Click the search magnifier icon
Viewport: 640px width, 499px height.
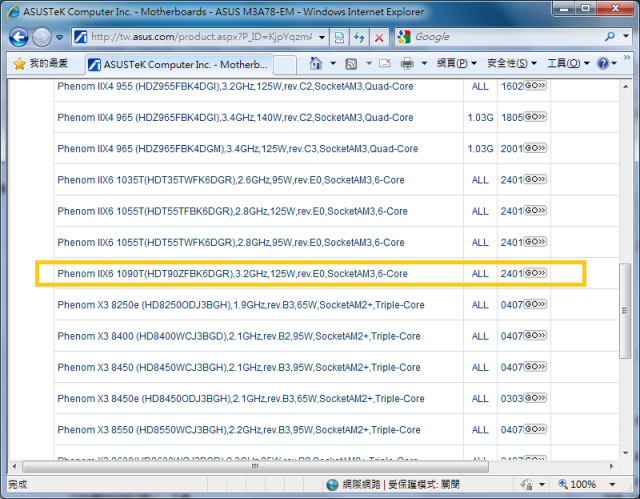[610, 37]
